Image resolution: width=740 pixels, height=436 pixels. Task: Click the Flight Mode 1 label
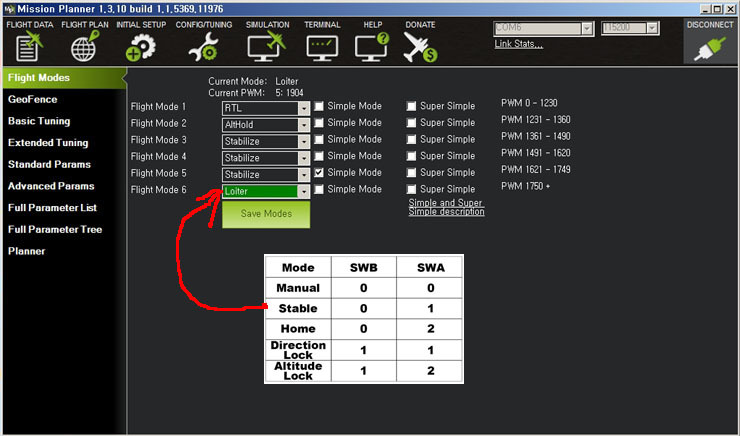coord(159,107)
